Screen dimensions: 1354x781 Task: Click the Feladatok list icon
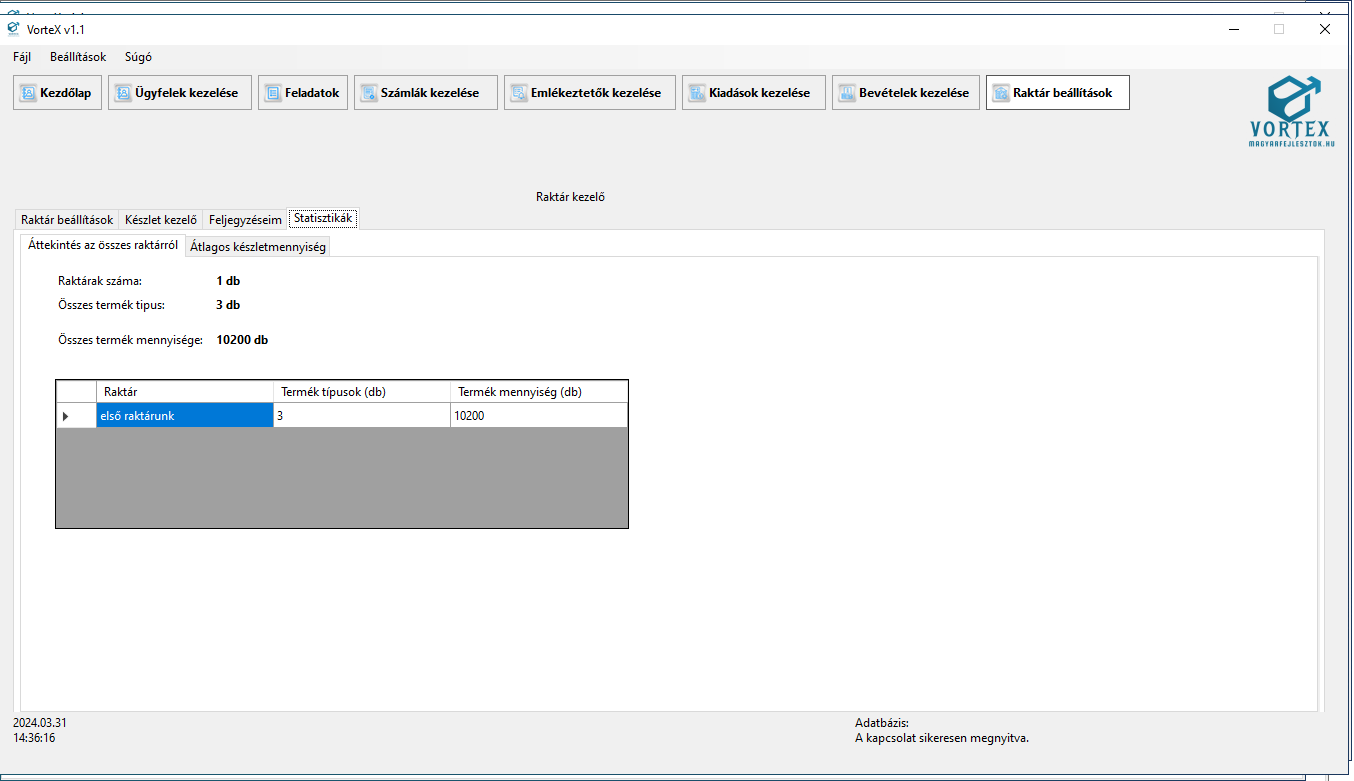273,93
